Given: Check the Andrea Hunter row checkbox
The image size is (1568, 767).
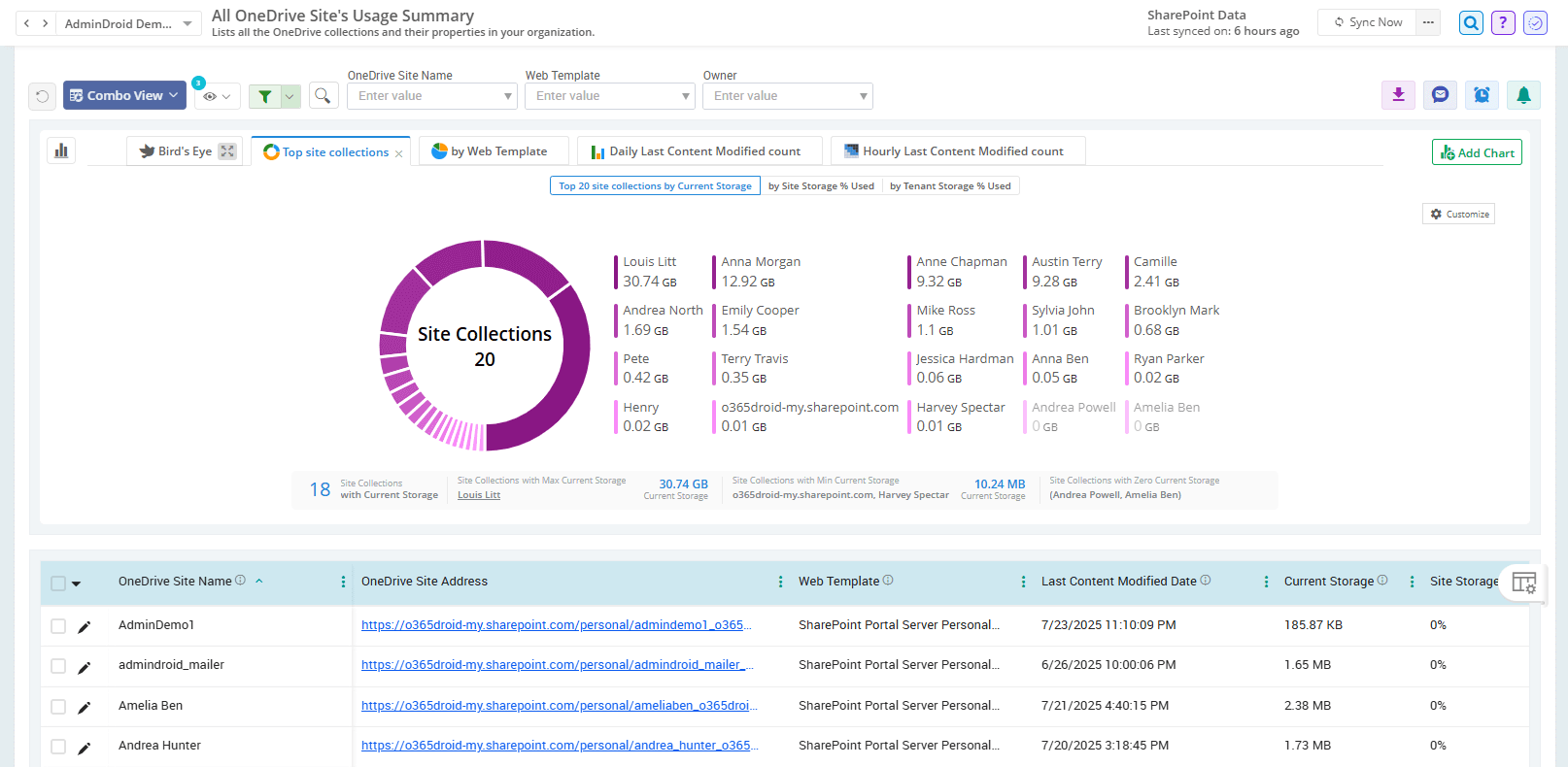Looking at the screenshot, I should (58, 747).
